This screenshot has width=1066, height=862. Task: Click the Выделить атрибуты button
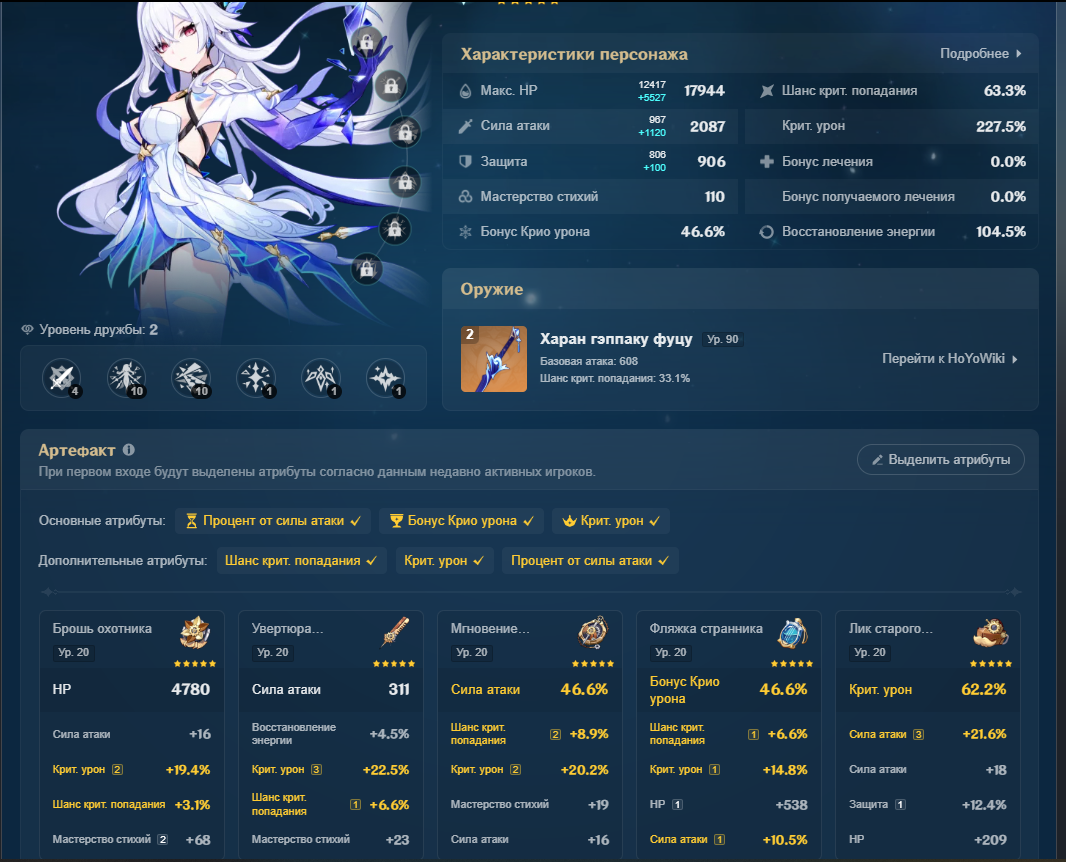click(941, 460)
